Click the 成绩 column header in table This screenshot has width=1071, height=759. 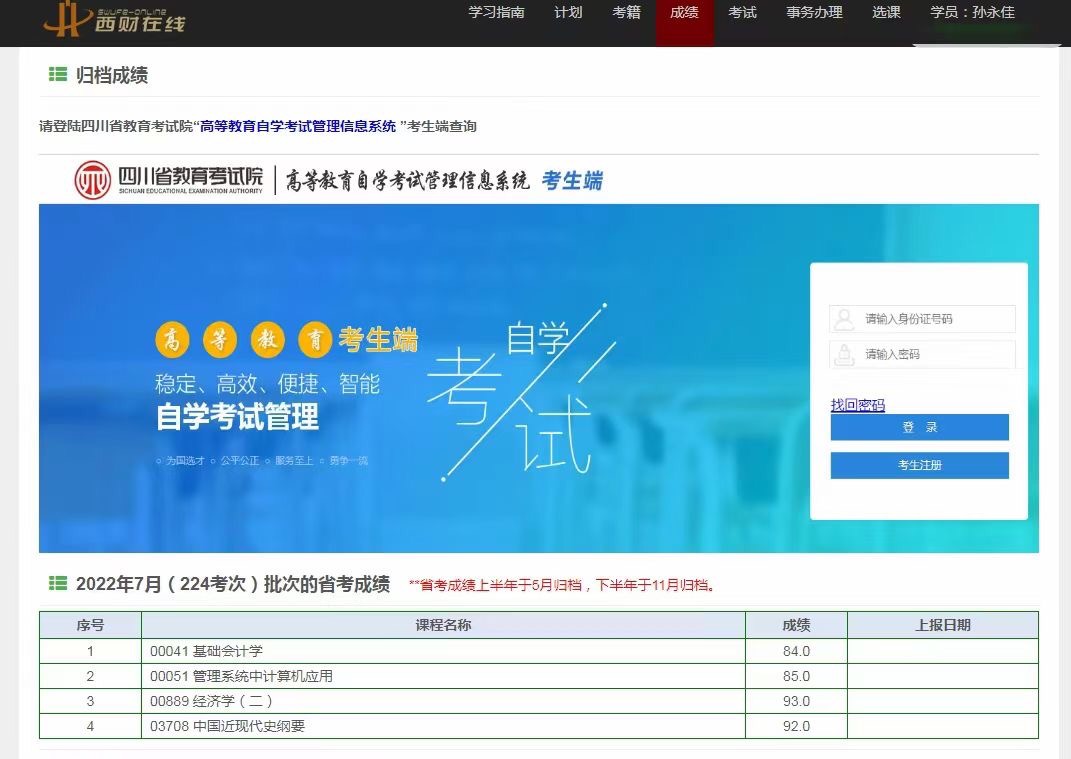(796, 625)
